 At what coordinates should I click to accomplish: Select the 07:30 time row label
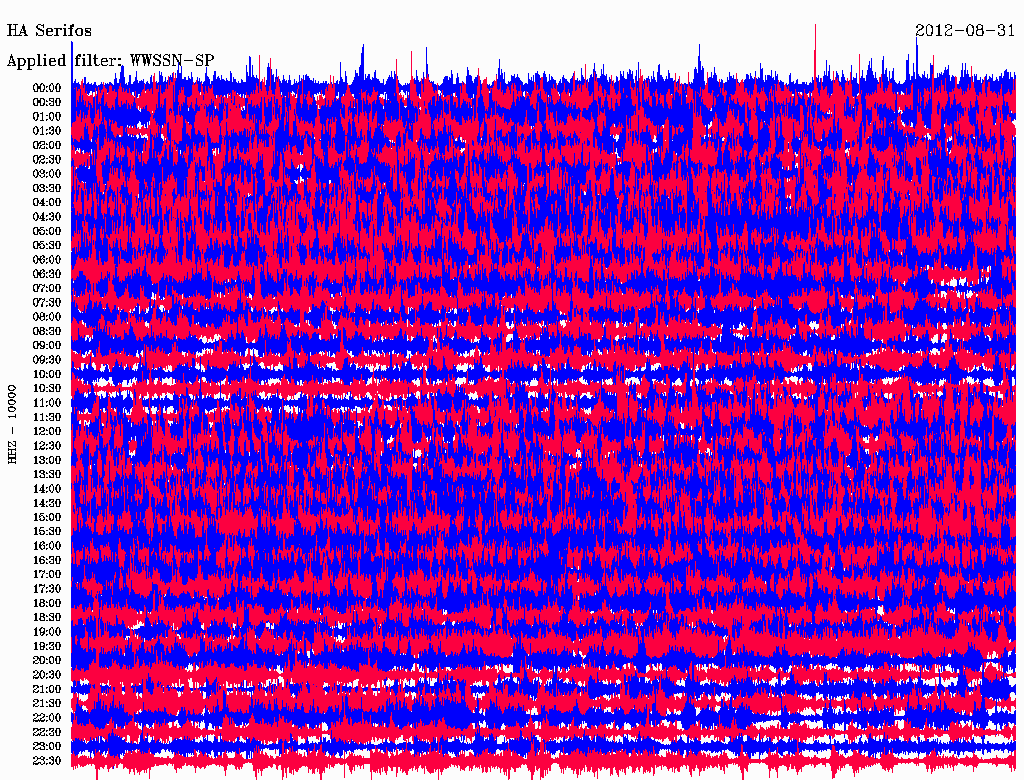point(47,303)
